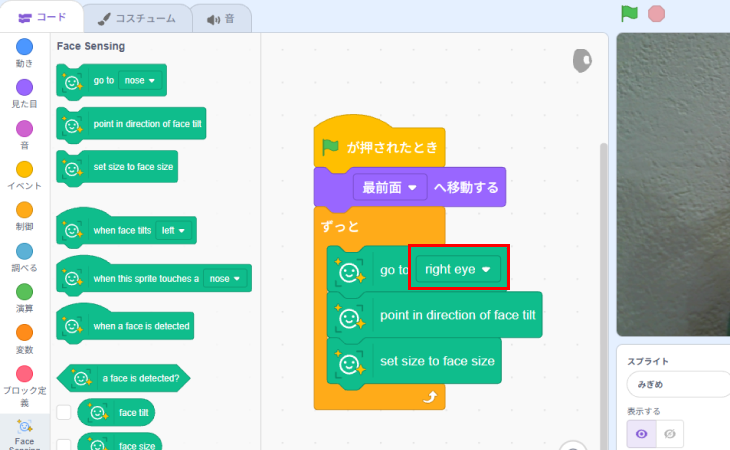Viewport: 730px width, 450px height.
Task: Select the 見た目 looks category circle
Action: (x=24, y=88)
